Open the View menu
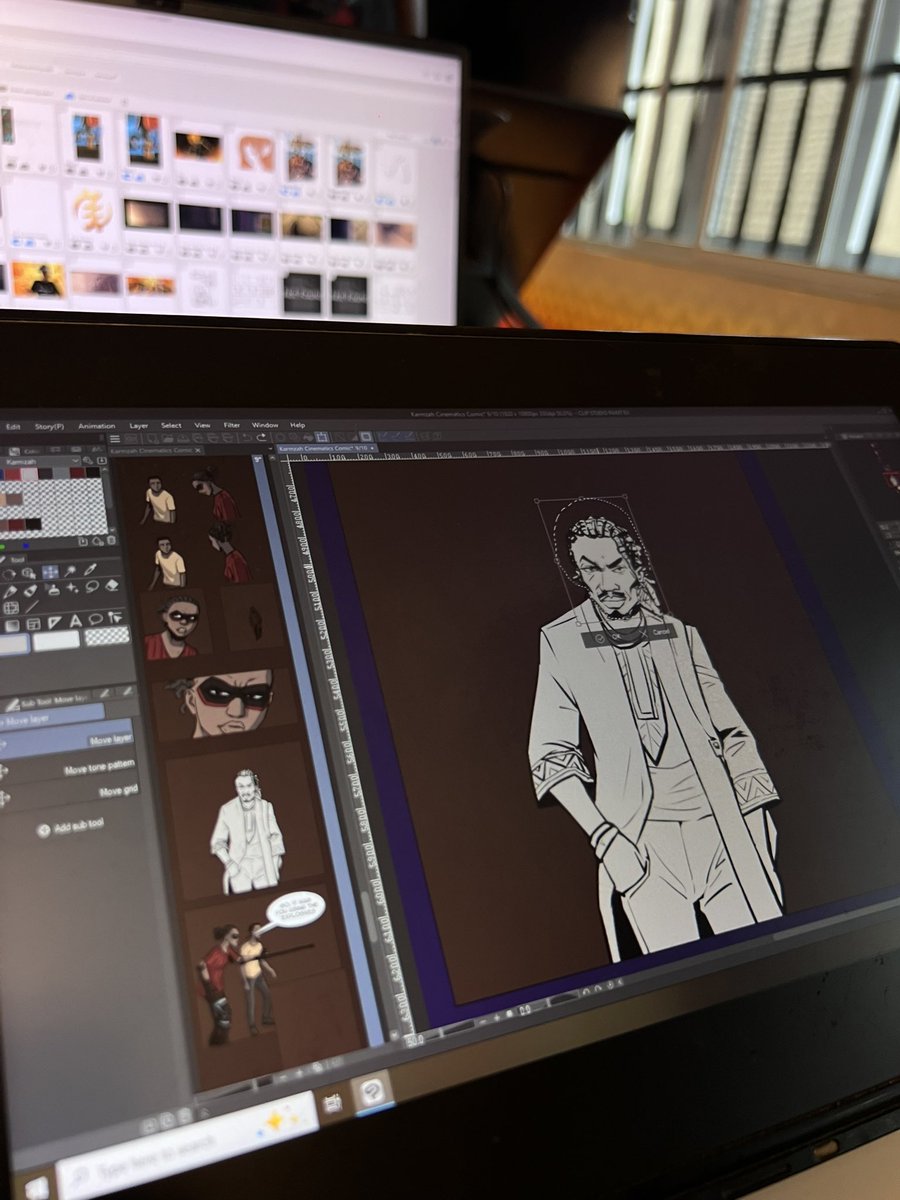 (202, 425)
